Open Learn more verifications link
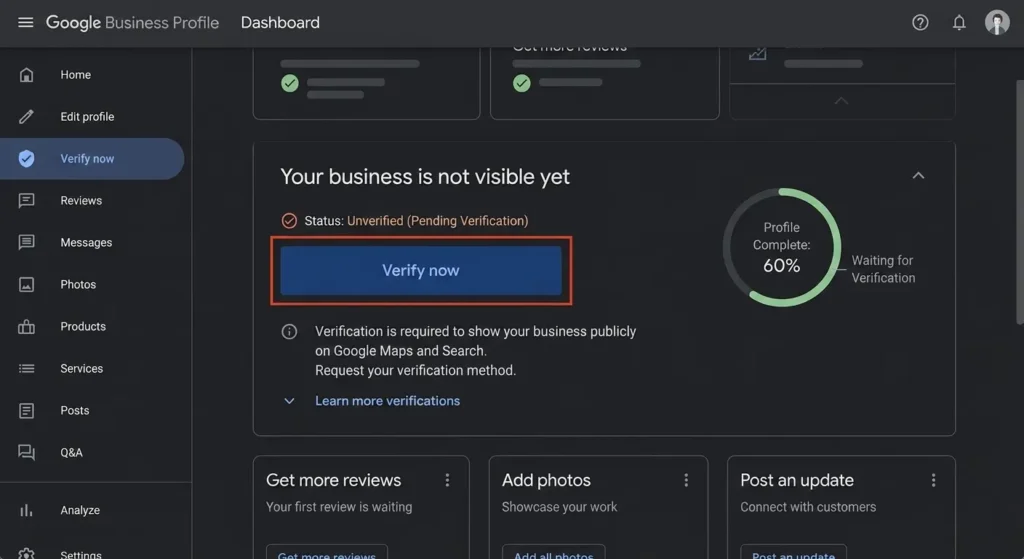The width and height of the screenshot is (1024, 559). point(387,401)
